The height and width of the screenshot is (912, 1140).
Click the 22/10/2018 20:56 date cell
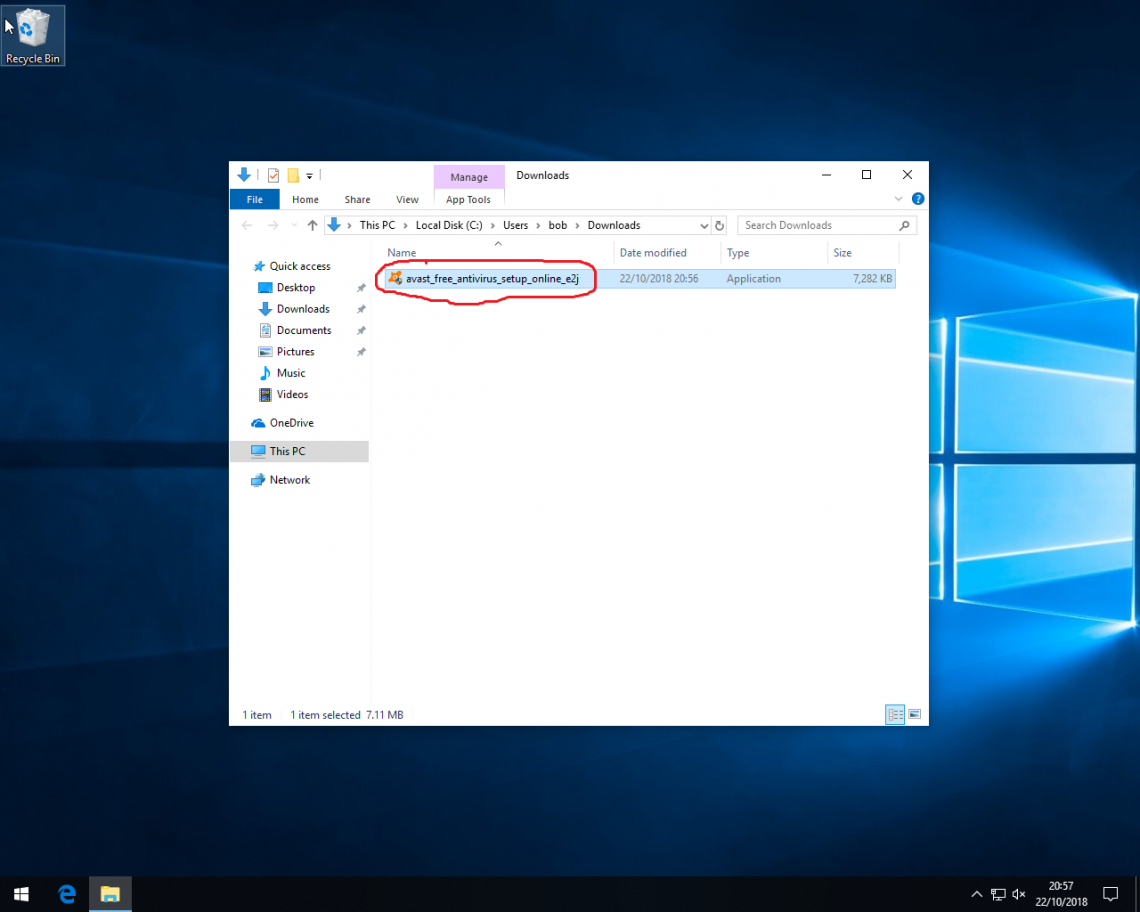(659, 279)
